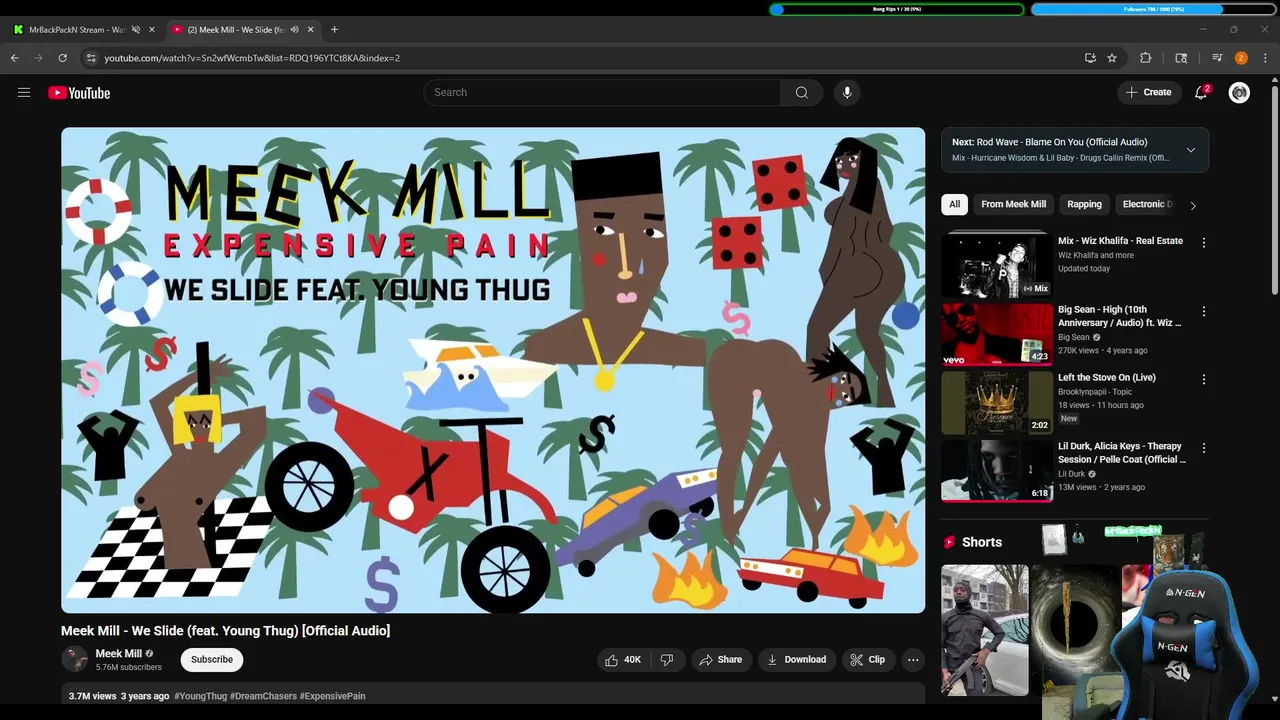This screenshot has height=720, width=1280.
Task: Expand the Next: Rod Wave playlist panel
Action: pos(1191,150)
